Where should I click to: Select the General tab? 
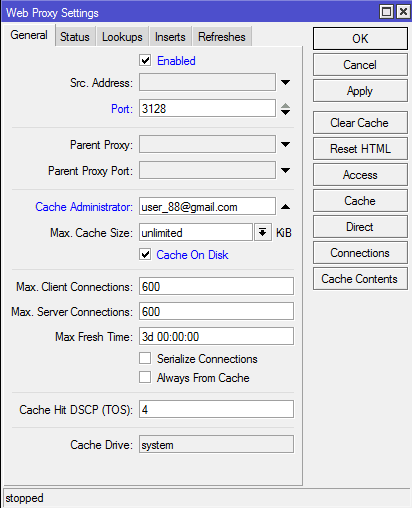(29, 35)
